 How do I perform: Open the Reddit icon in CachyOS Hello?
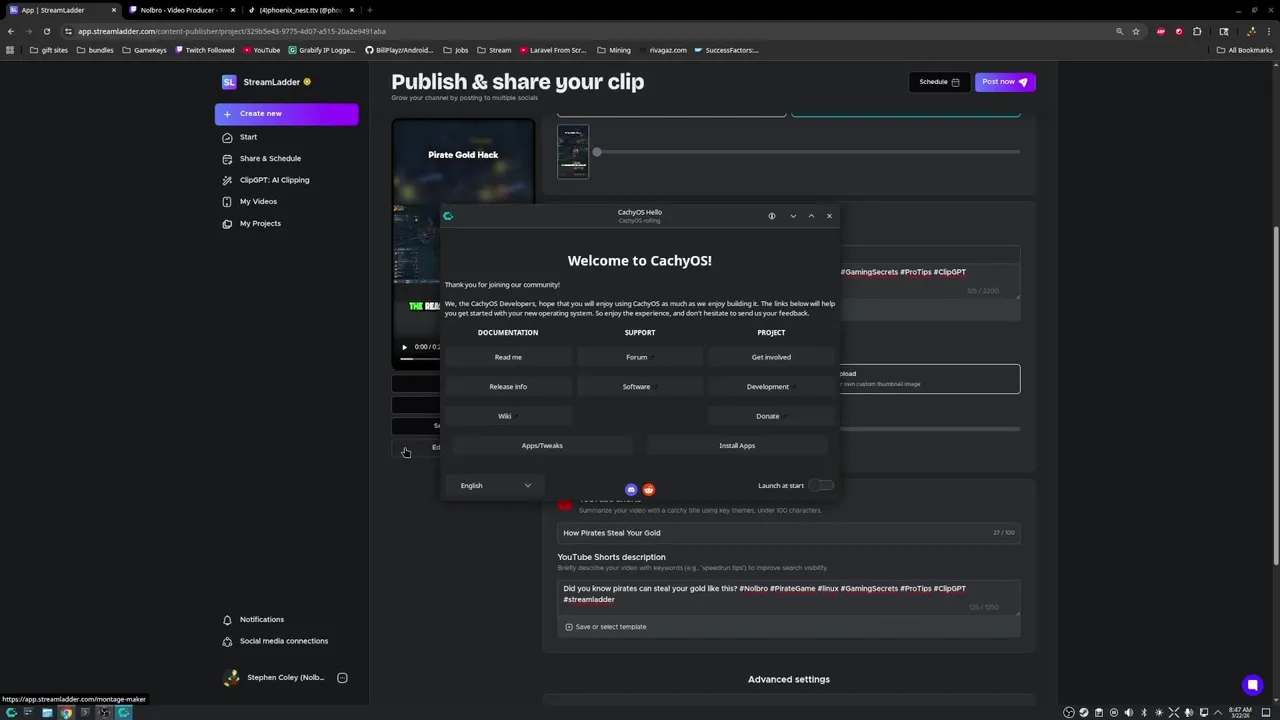tap(649, 490)
